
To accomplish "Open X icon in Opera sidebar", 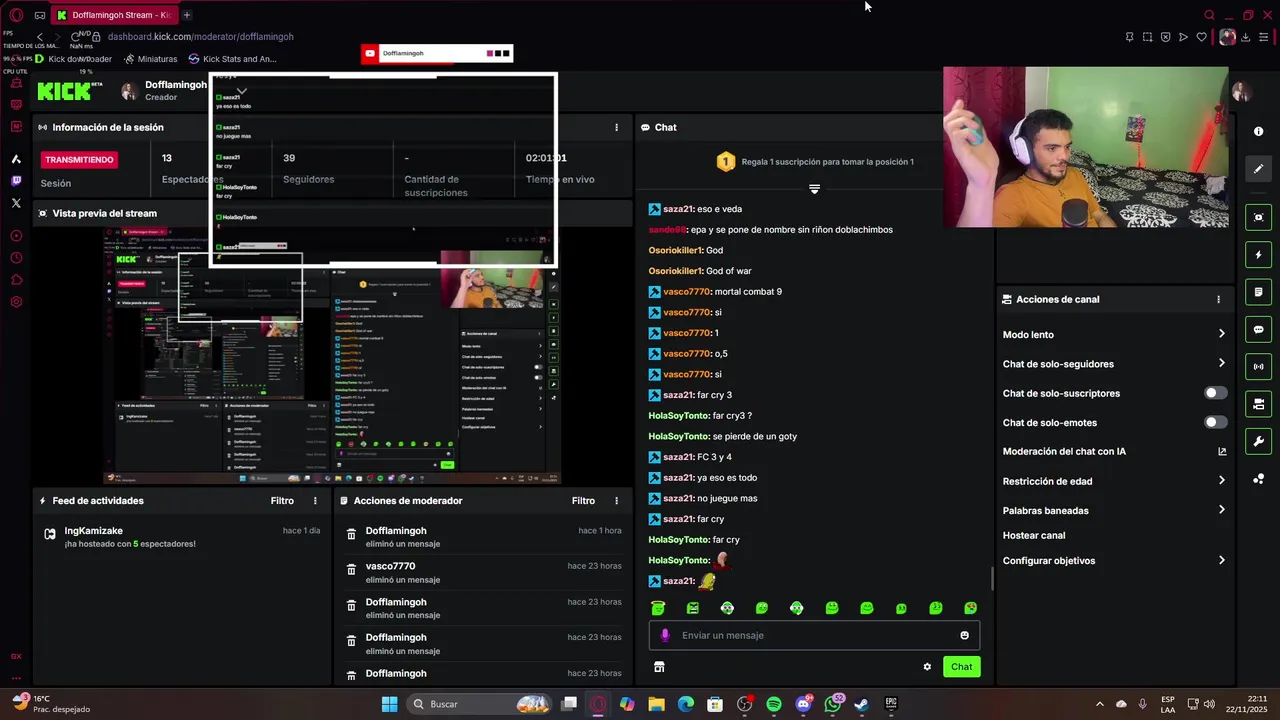I will (x=16, y=203).
